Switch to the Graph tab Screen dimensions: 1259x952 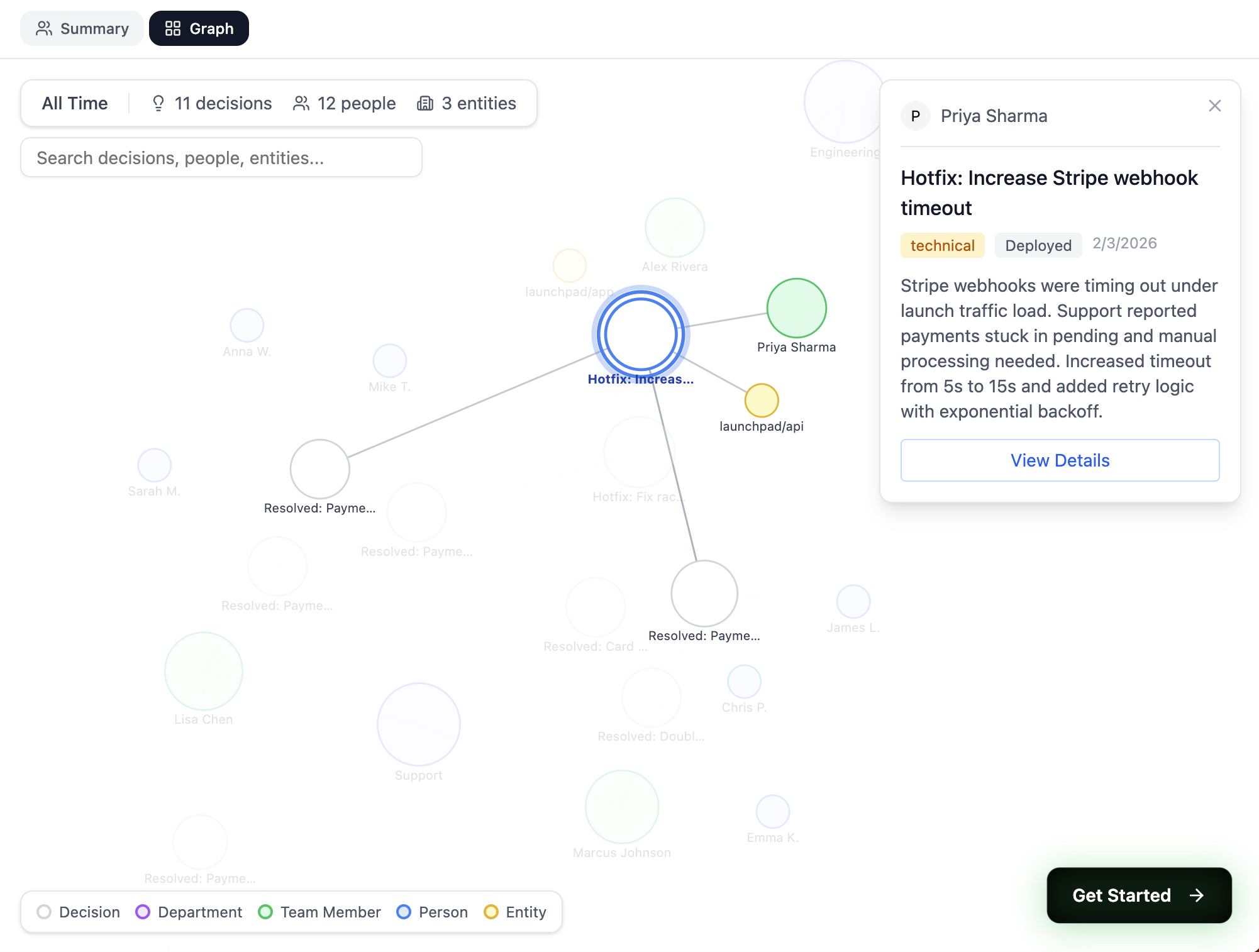point(199,28)
